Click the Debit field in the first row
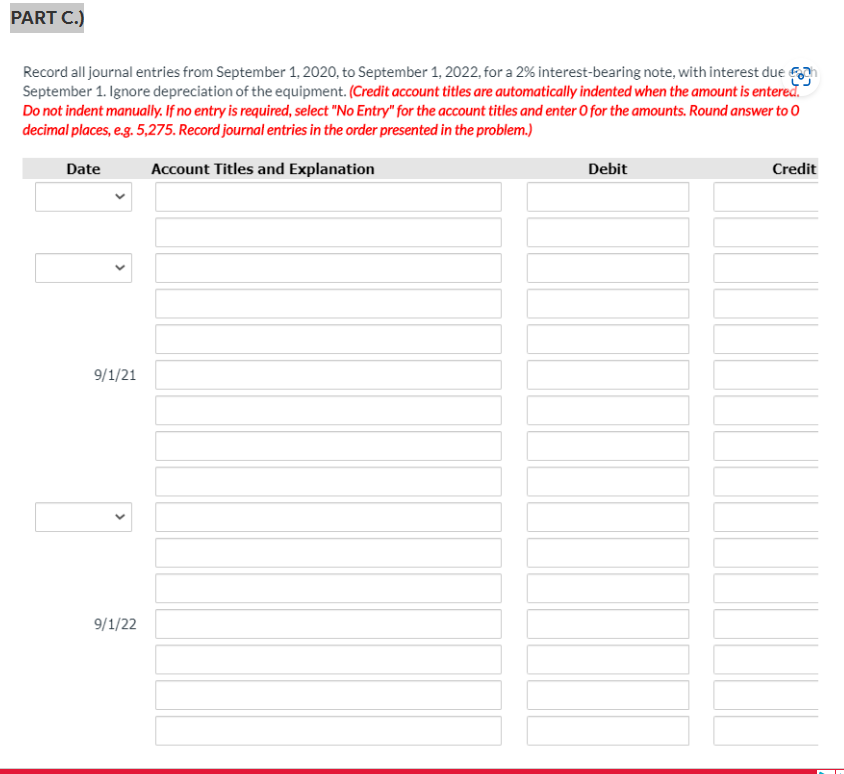This screenshot has height=774, width=844. 607,196
